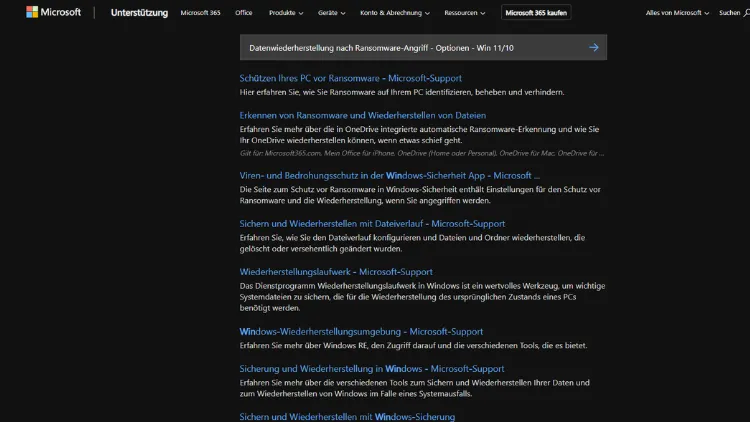Open Windows-Wiederherstellungsumgebung link
Viewport: 750px width, 422px height.
(361, 332)
